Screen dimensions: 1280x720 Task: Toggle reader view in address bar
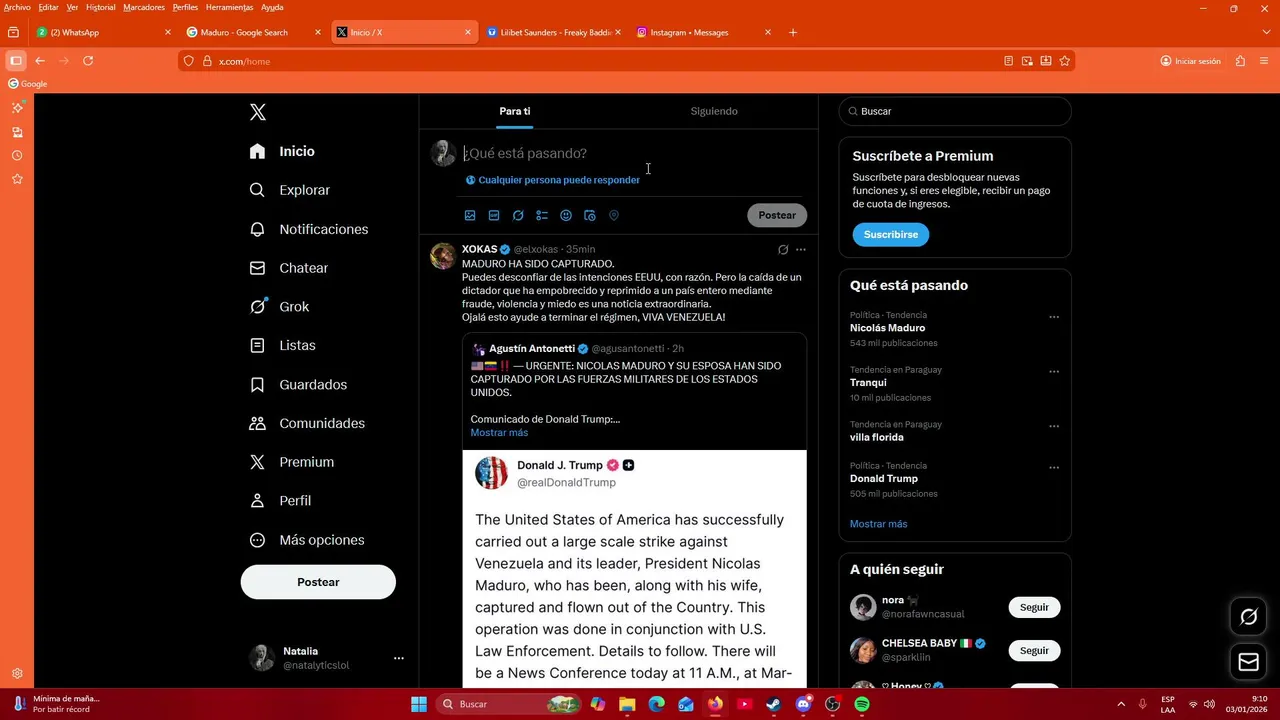pos(1009,61)
